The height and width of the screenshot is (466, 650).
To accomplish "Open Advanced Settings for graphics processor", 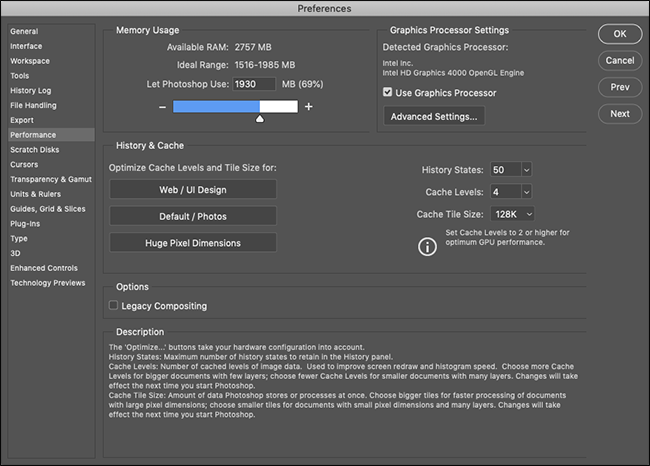I will pyautogui.click(x=435, y=116).
